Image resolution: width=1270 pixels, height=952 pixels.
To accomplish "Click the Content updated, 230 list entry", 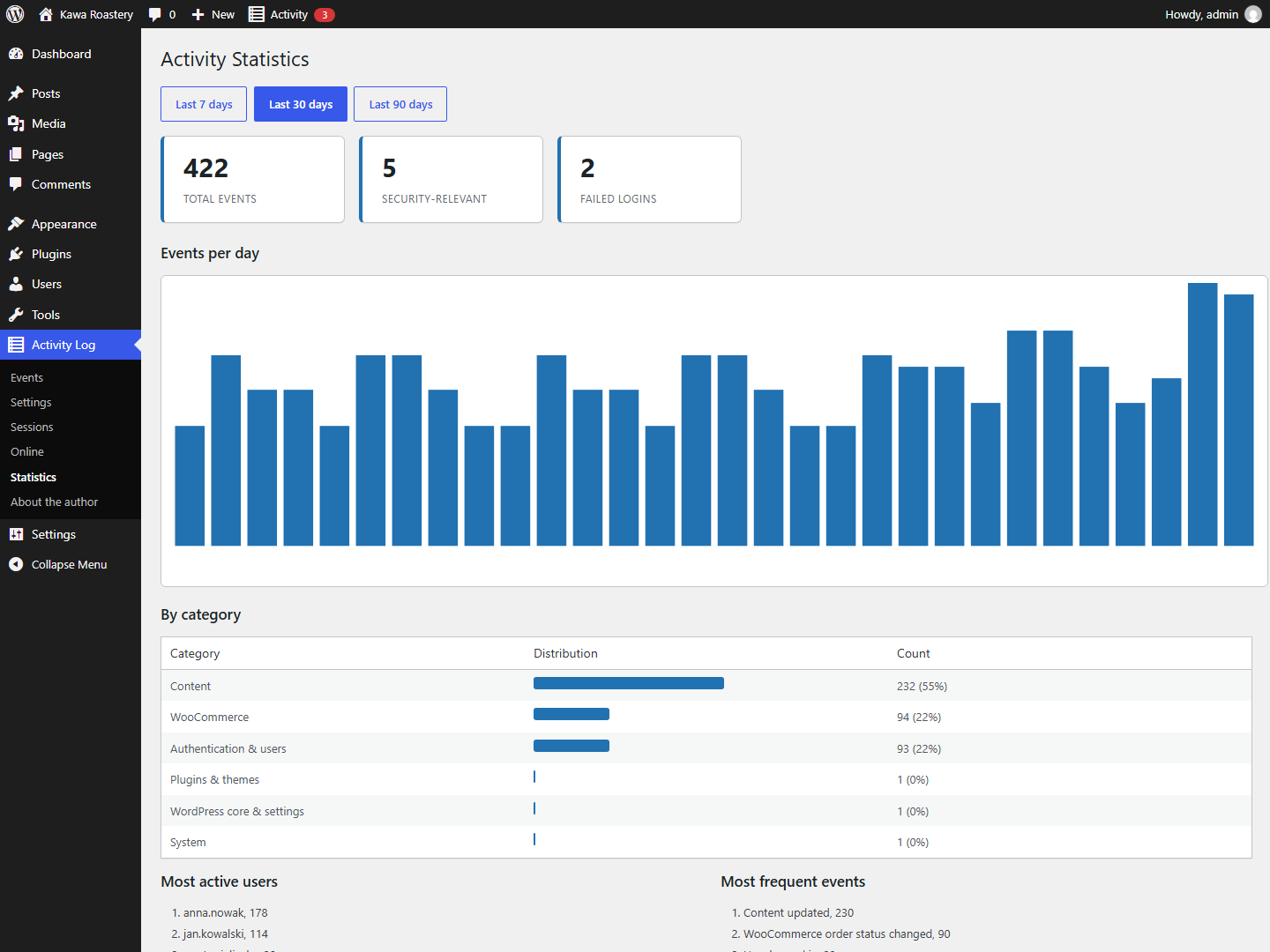I will (798, 912).
